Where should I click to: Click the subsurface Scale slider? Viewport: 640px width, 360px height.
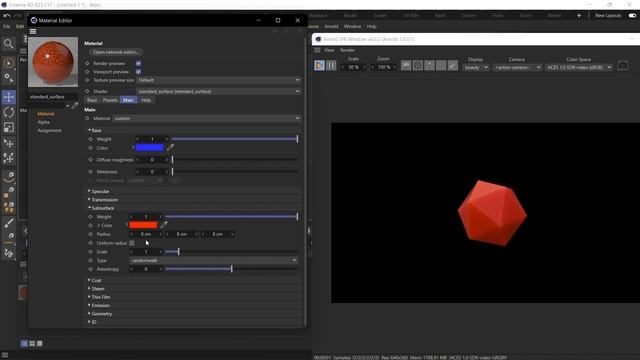tap(231, 252)
